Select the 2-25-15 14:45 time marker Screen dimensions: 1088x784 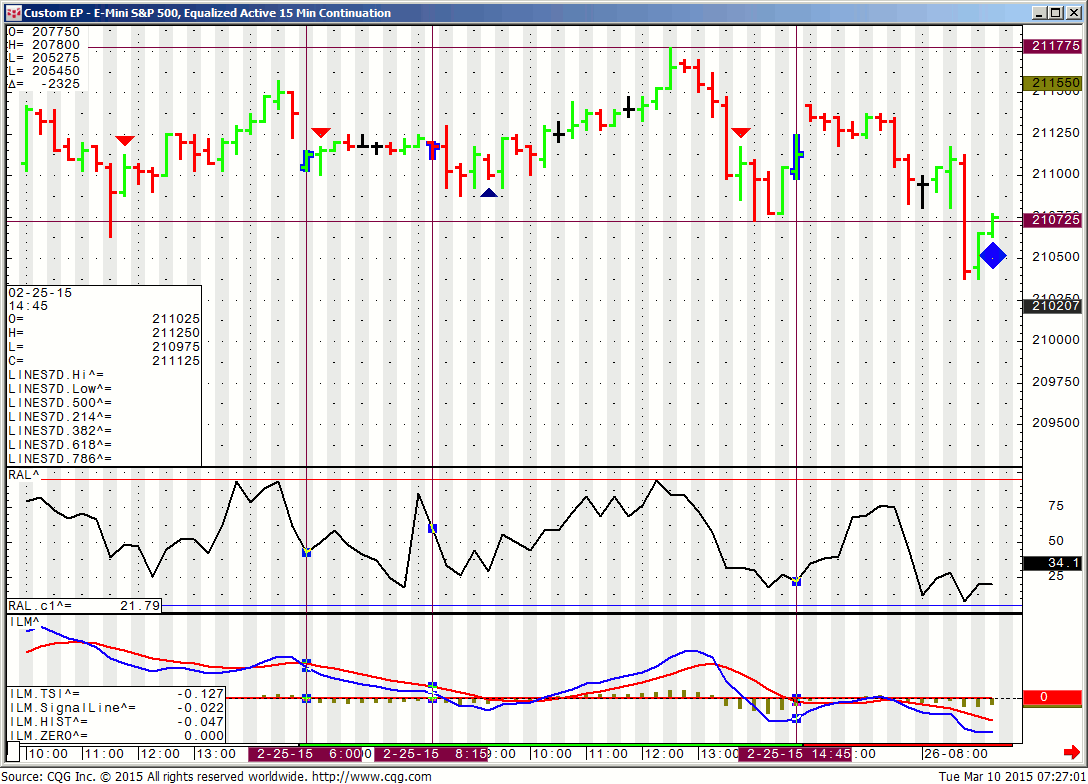pos(796,754)
